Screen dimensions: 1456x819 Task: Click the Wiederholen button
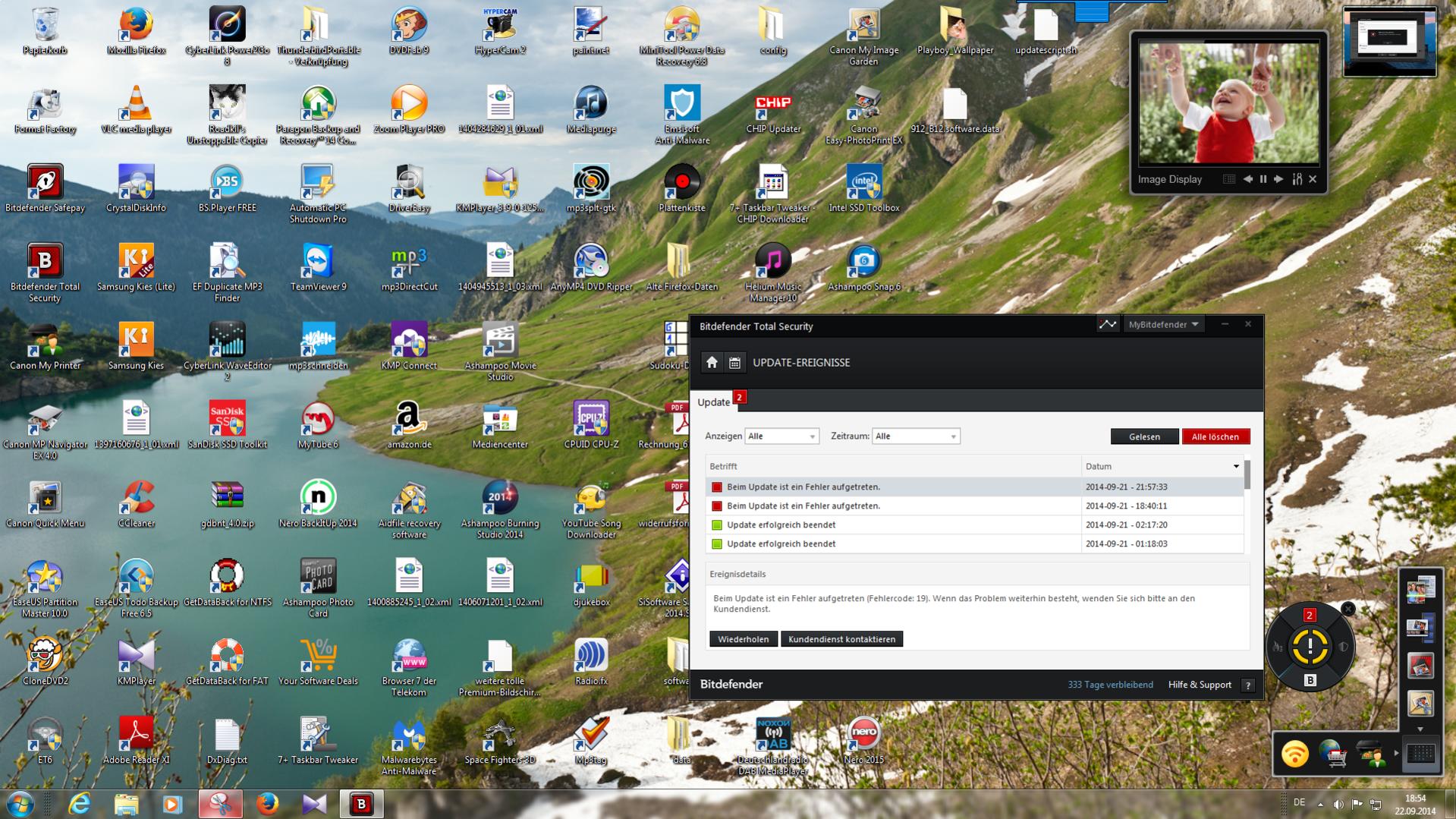[743, 639]
